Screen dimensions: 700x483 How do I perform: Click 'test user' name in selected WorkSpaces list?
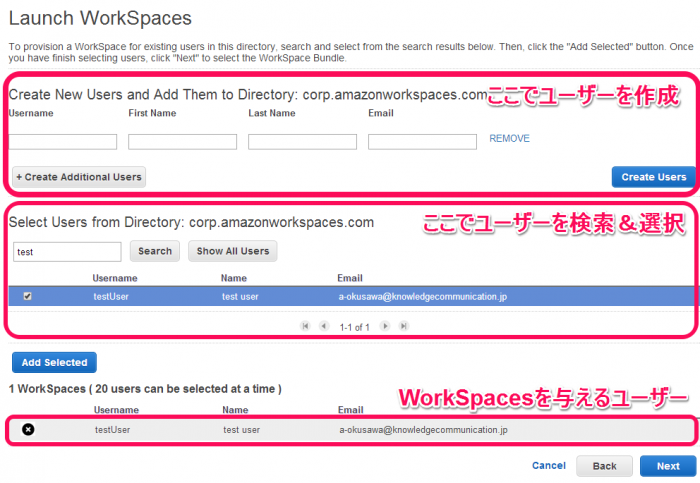(x=242, y=430)
